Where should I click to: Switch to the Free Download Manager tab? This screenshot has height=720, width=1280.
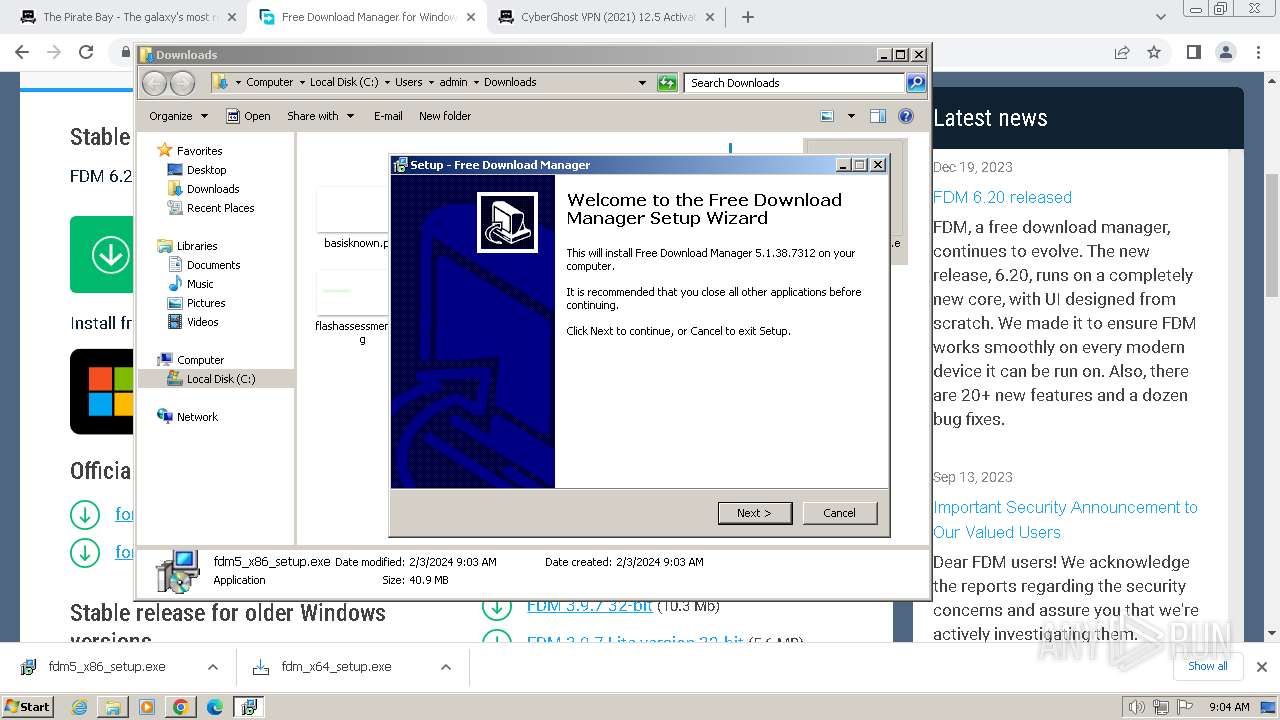click(x=366, y=17)
